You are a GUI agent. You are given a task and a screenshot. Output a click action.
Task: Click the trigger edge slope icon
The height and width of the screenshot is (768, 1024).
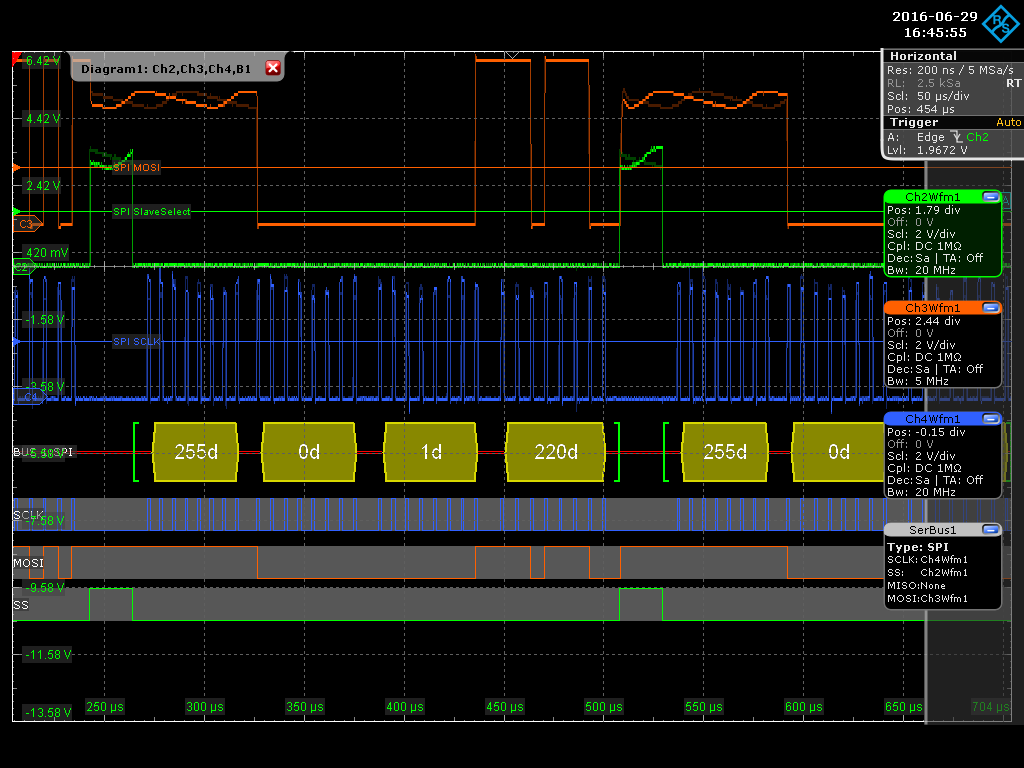[957, 136]
